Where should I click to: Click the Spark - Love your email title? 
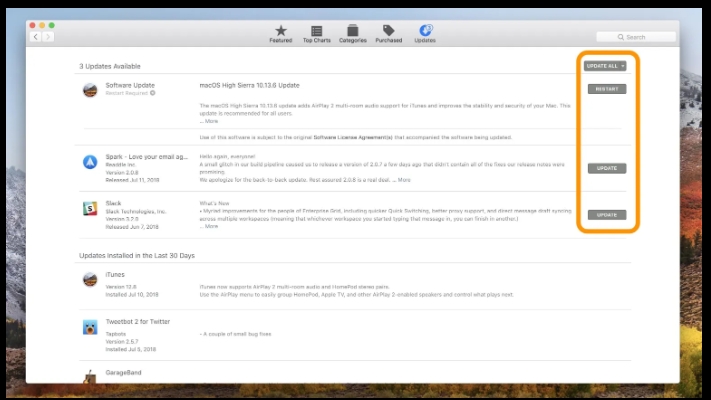[x=146, y=156]
